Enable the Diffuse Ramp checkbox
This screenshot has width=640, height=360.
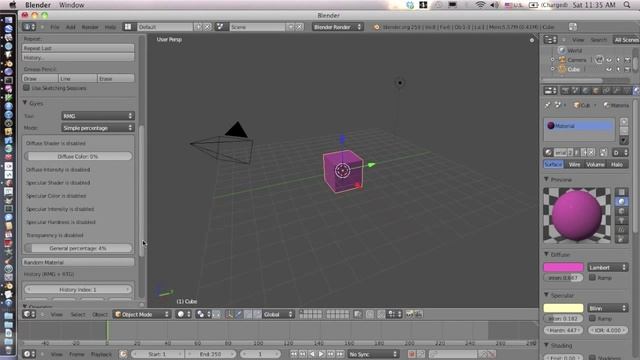(592, 278)
